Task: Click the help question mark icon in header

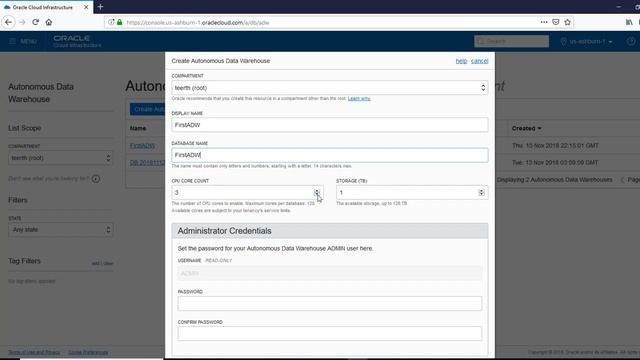Action: (x=631, y=41)
